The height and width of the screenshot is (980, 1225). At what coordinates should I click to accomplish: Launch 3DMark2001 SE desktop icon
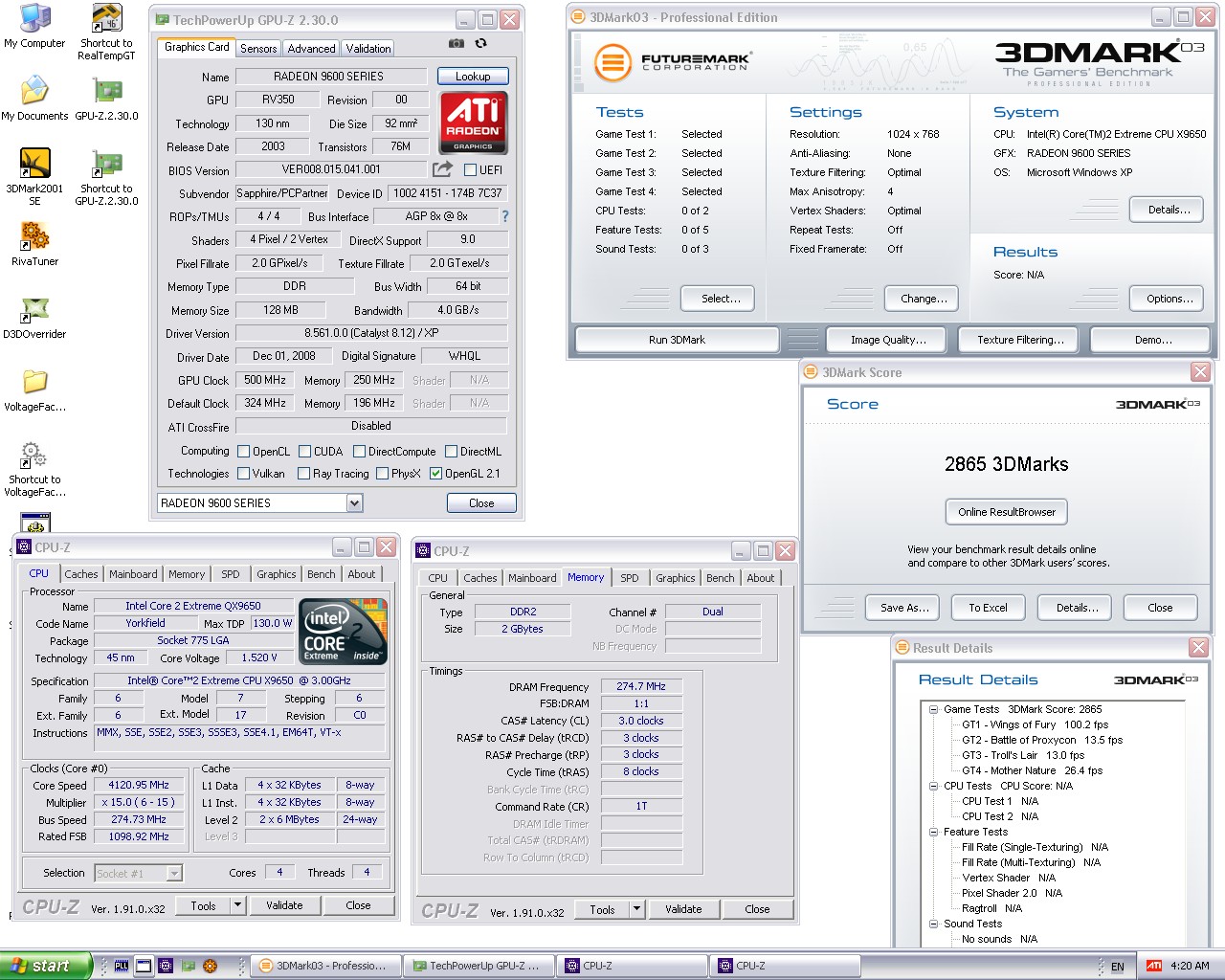pos(34,177)
